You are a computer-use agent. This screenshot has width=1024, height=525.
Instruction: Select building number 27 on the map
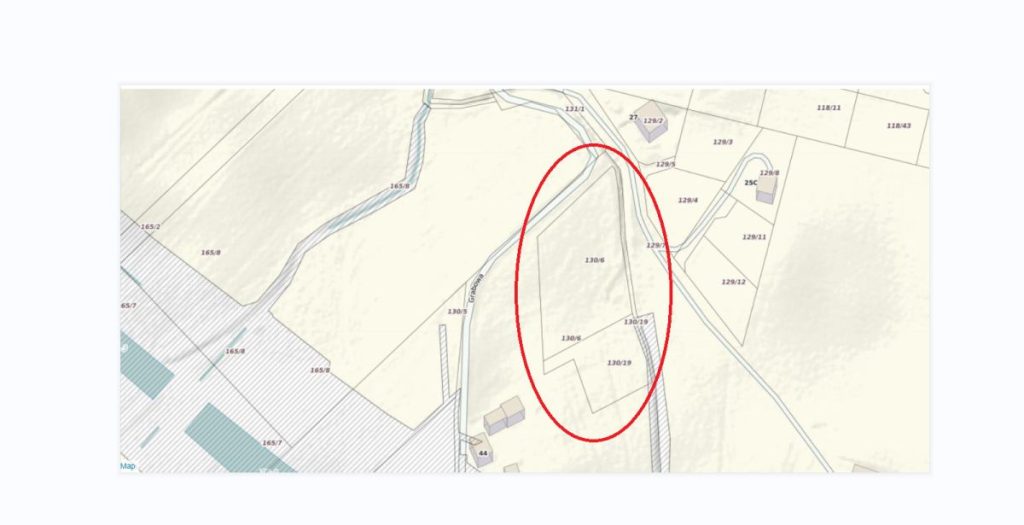coord(650,120)
